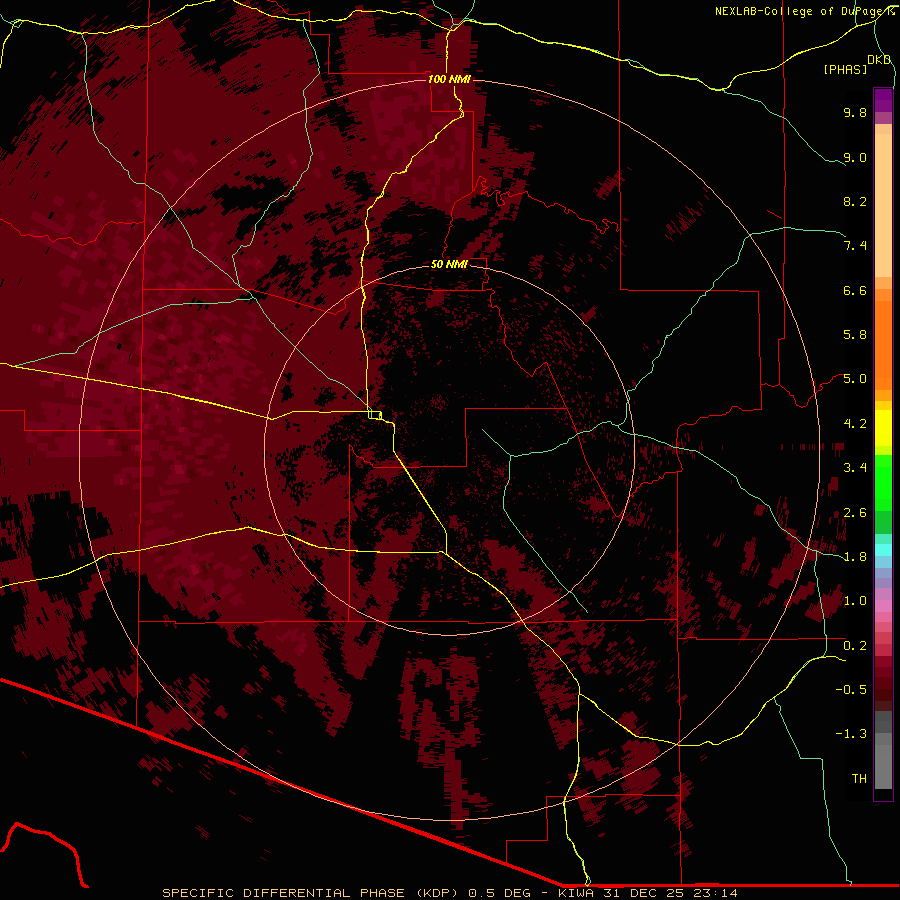Click the 5.0 value on the color scale

pyautogui.click(x=855, y=379)
